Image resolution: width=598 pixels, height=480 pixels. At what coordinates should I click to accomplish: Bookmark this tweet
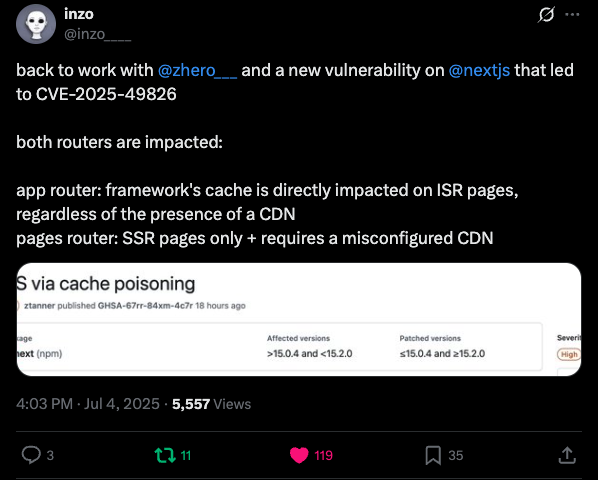(433, 455)
